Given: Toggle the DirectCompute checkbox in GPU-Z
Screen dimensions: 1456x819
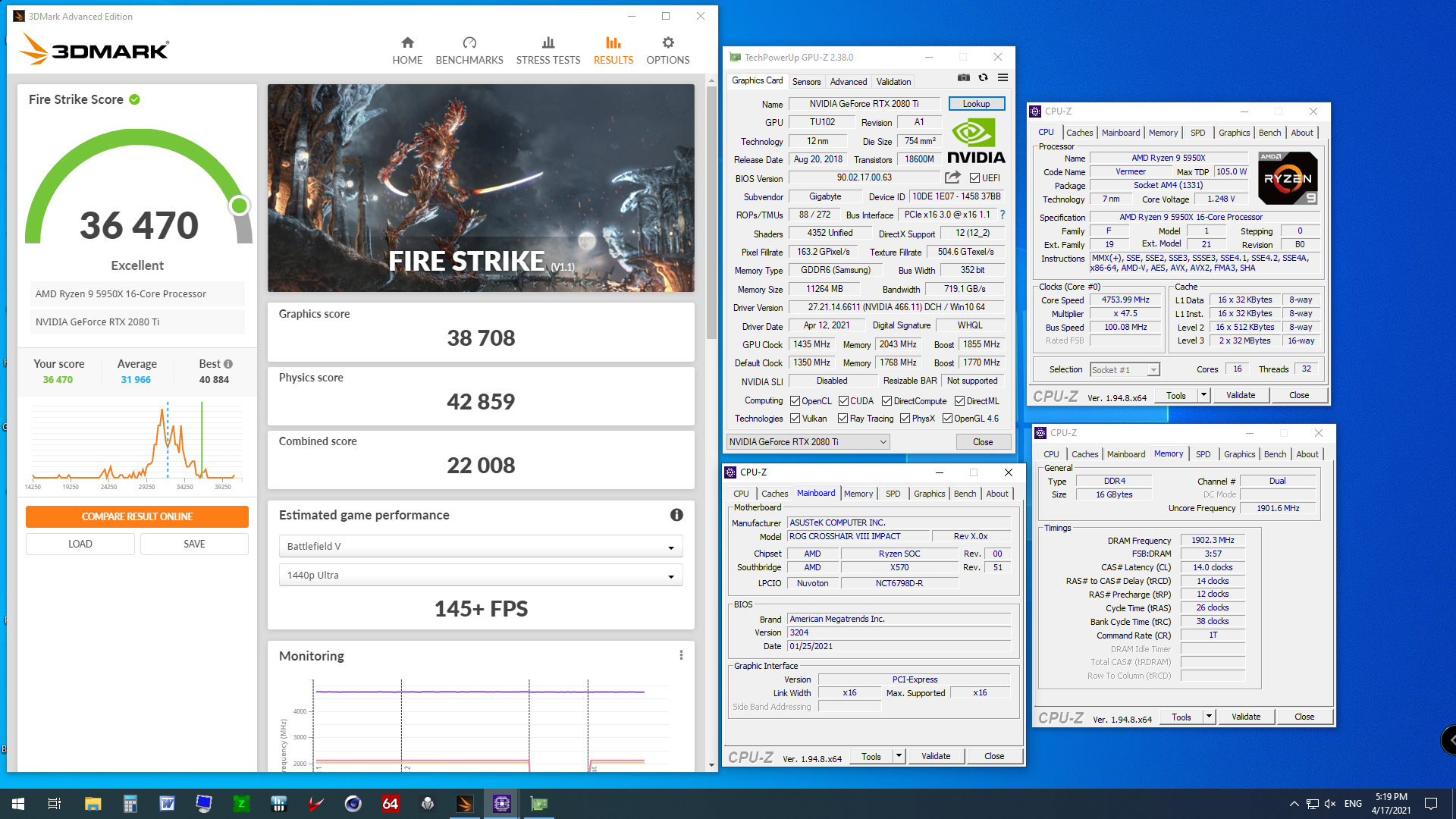Looking at the screenshot, I should tap(886, 401).
